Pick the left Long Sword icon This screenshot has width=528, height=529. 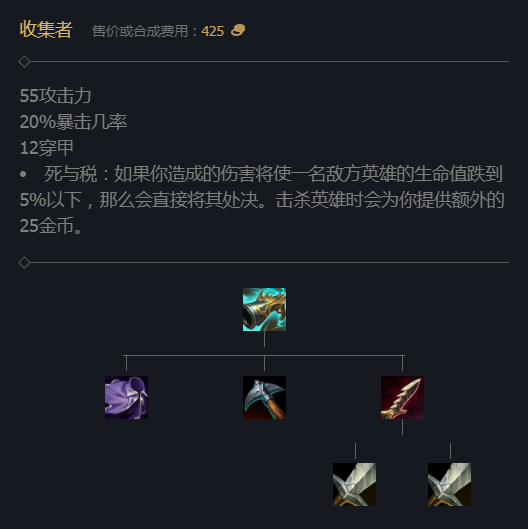(x=354, y=484)
